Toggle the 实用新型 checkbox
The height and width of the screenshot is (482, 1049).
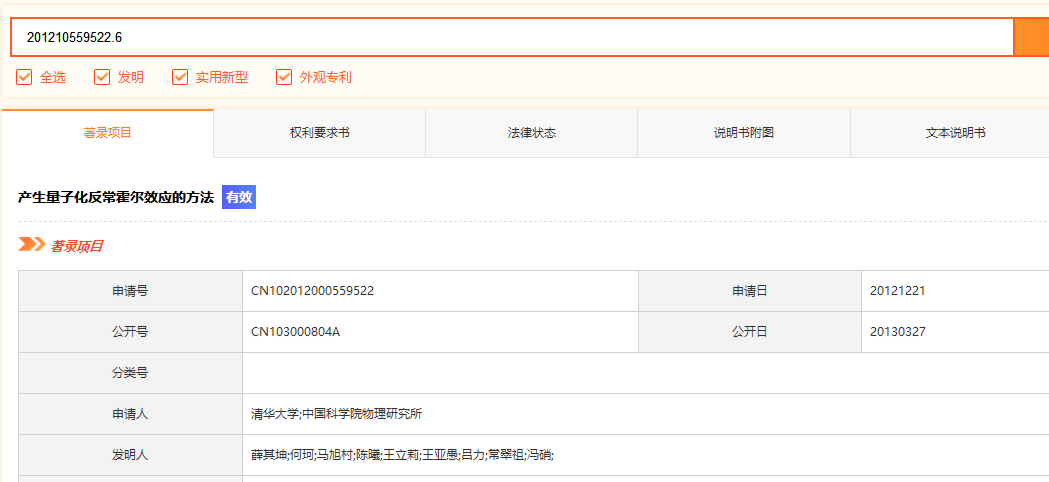click(x=180, y=78)
